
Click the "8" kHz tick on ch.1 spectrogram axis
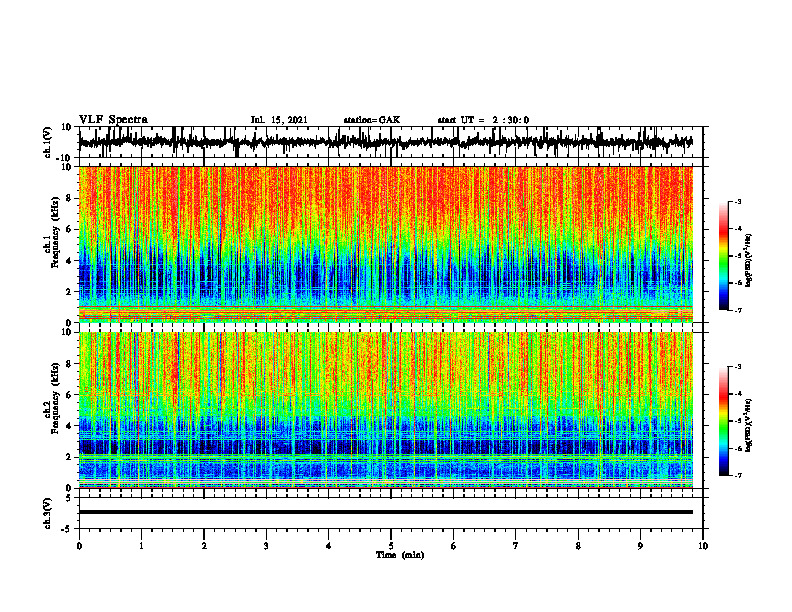70,198
